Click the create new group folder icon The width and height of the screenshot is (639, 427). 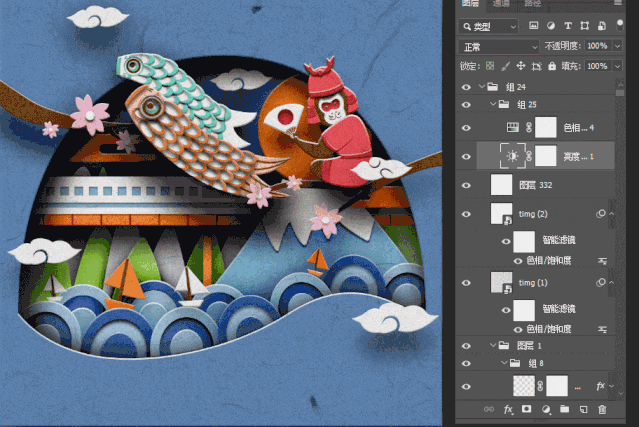(563, 409)
